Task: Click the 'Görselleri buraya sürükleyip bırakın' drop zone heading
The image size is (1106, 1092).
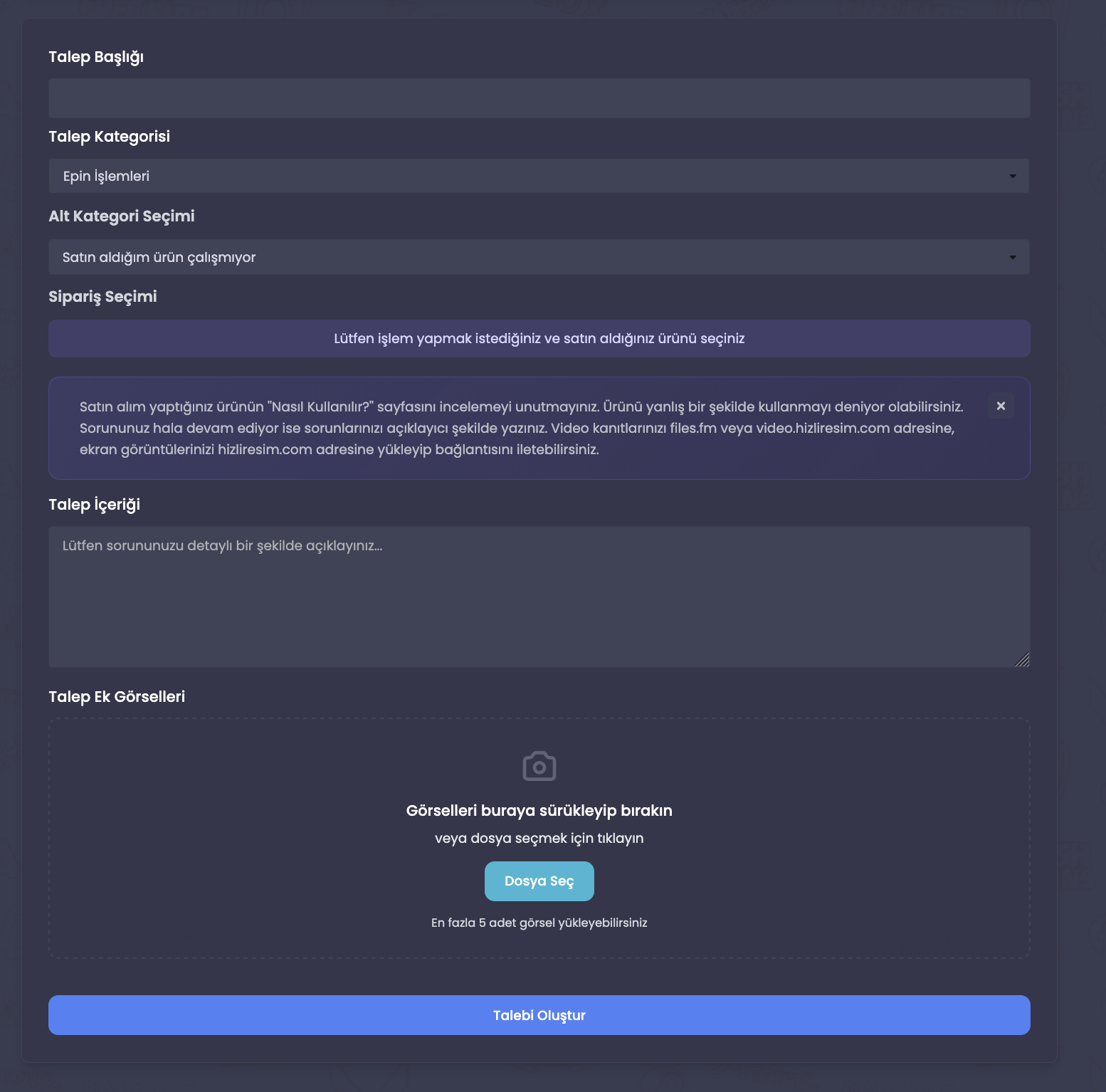Action: point(539,811)
